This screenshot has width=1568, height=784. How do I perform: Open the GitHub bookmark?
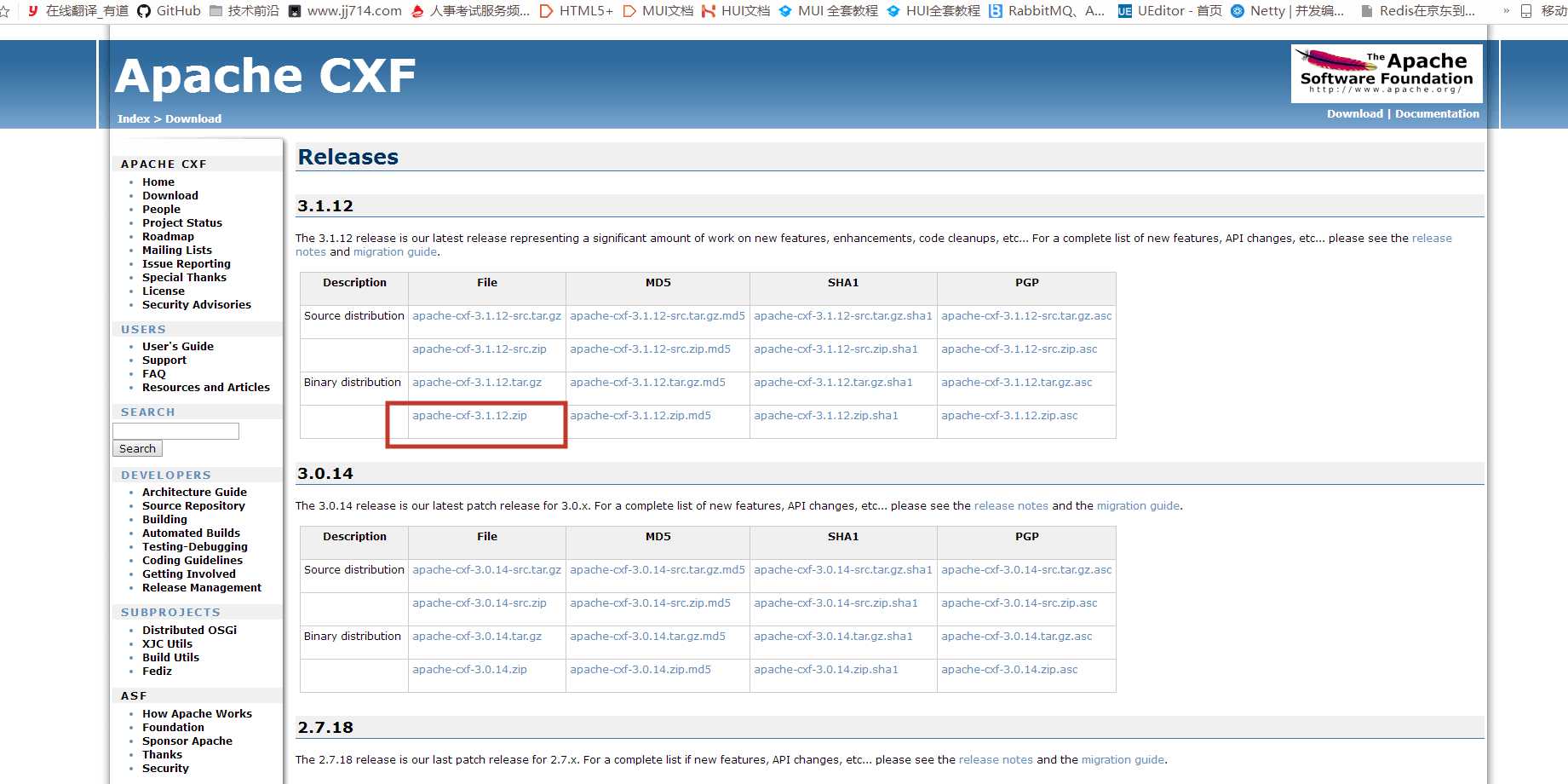coord(169,11)
